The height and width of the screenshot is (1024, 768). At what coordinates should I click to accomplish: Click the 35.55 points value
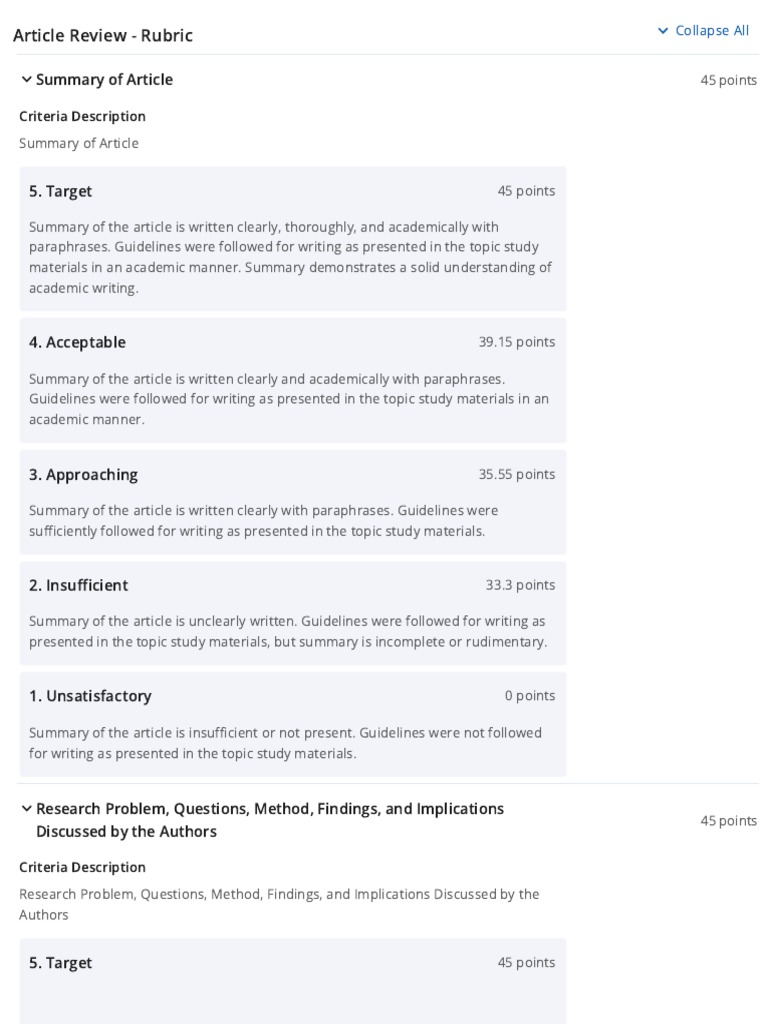[516, 475]
